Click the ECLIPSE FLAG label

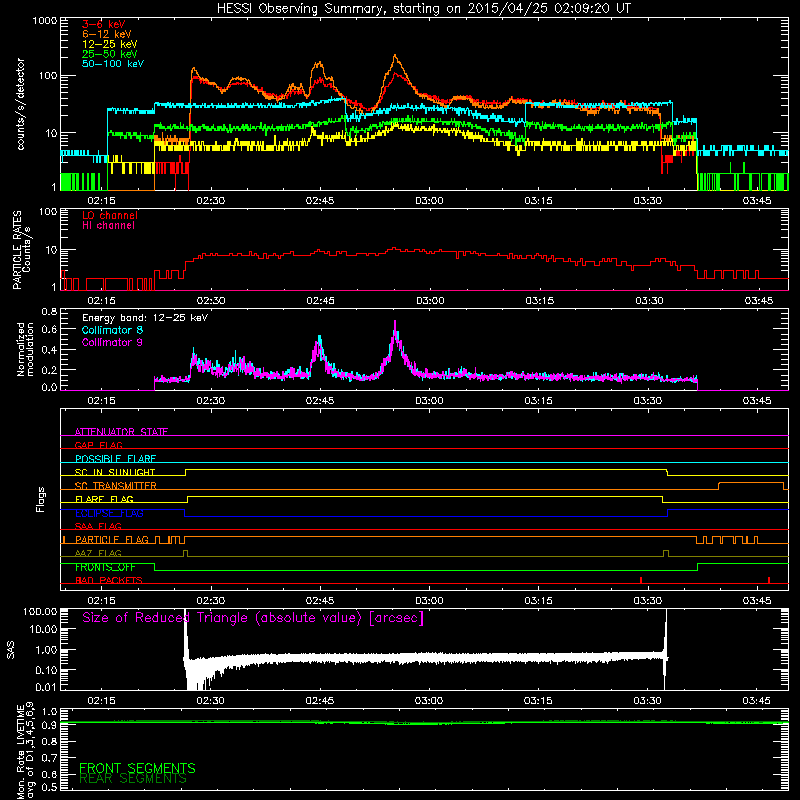pos(109,513)
